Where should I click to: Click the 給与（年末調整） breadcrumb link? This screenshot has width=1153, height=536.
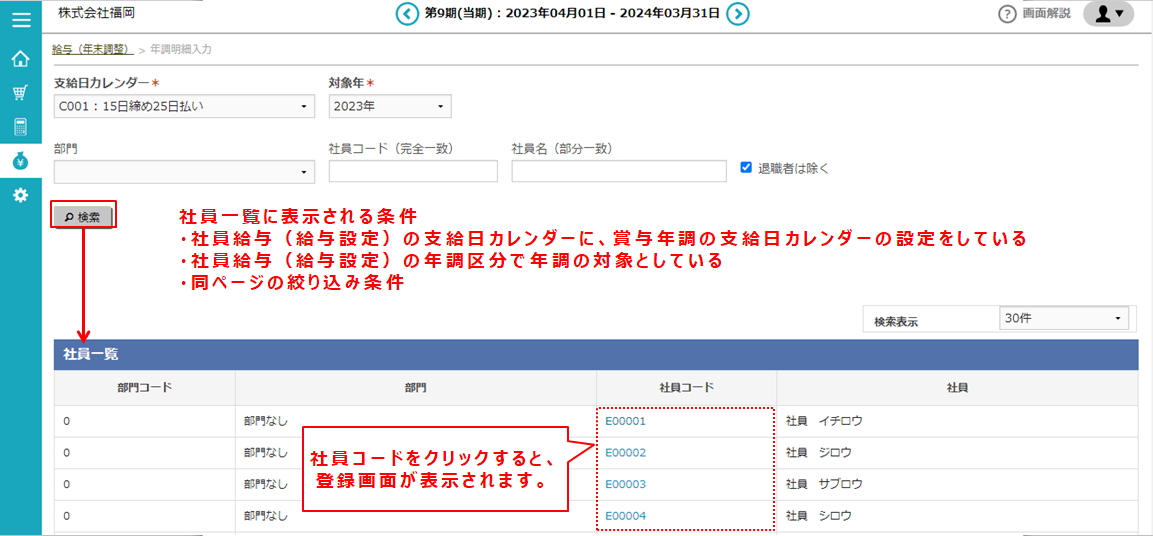pos(92,49)
